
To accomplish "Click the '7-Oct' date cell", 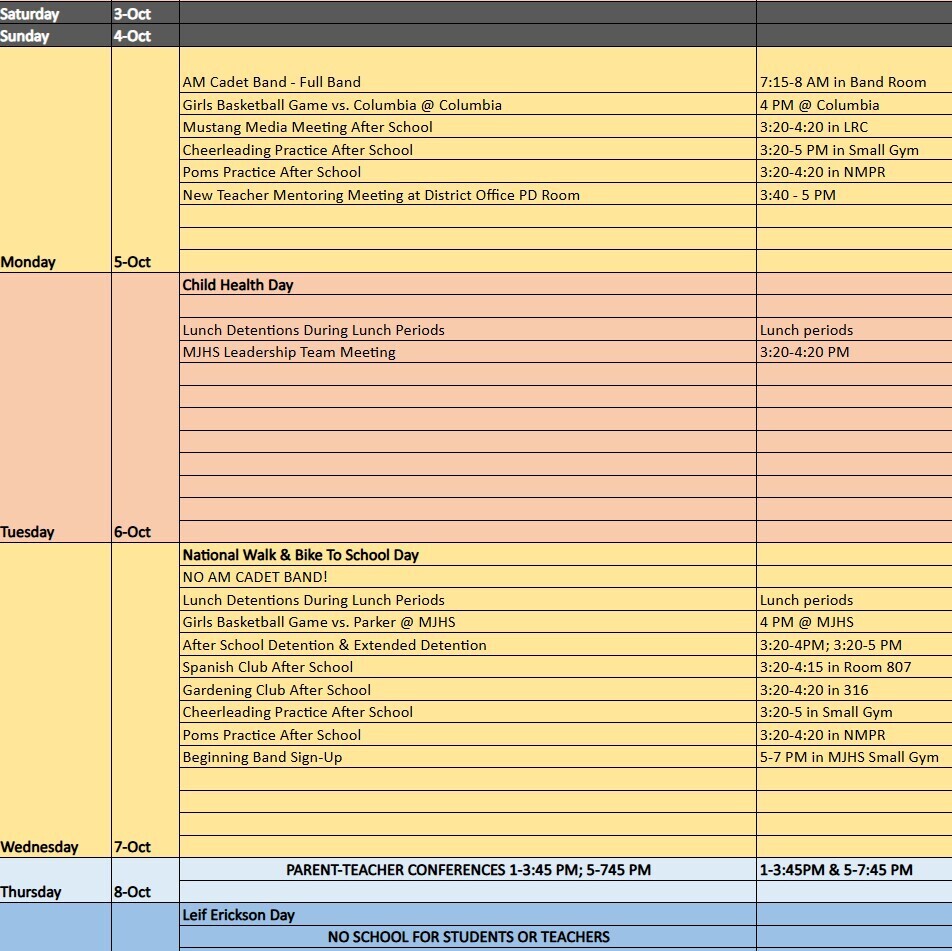I will [x=145, y=700].
